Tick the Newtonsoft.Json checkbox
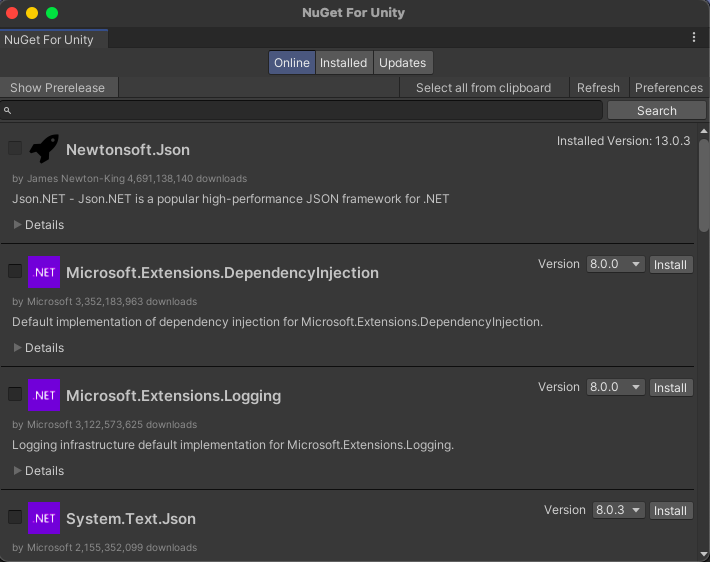 tap(15, 148)
